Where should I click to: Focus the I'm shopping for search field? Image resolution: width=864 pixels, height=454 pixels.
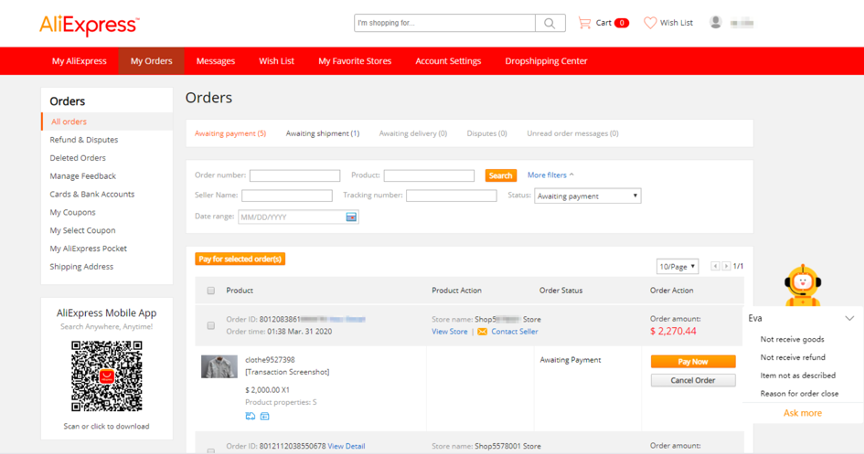[x=445, y=23]
